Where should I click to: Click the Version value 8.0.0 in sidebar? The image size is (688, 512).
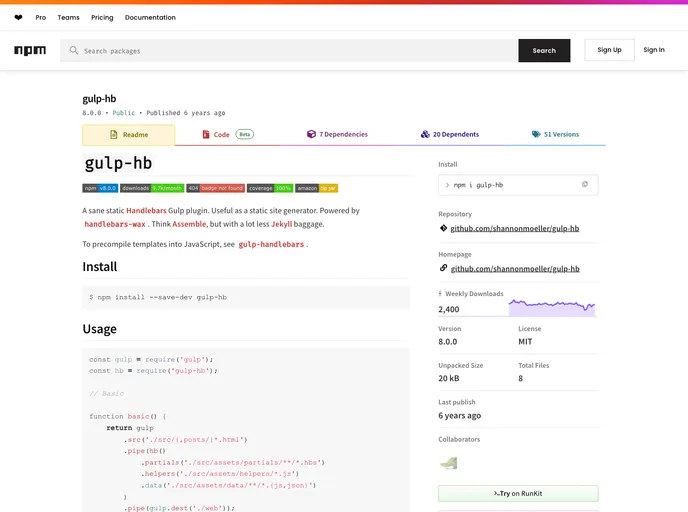pyautogui.click(x=448, y=342)
